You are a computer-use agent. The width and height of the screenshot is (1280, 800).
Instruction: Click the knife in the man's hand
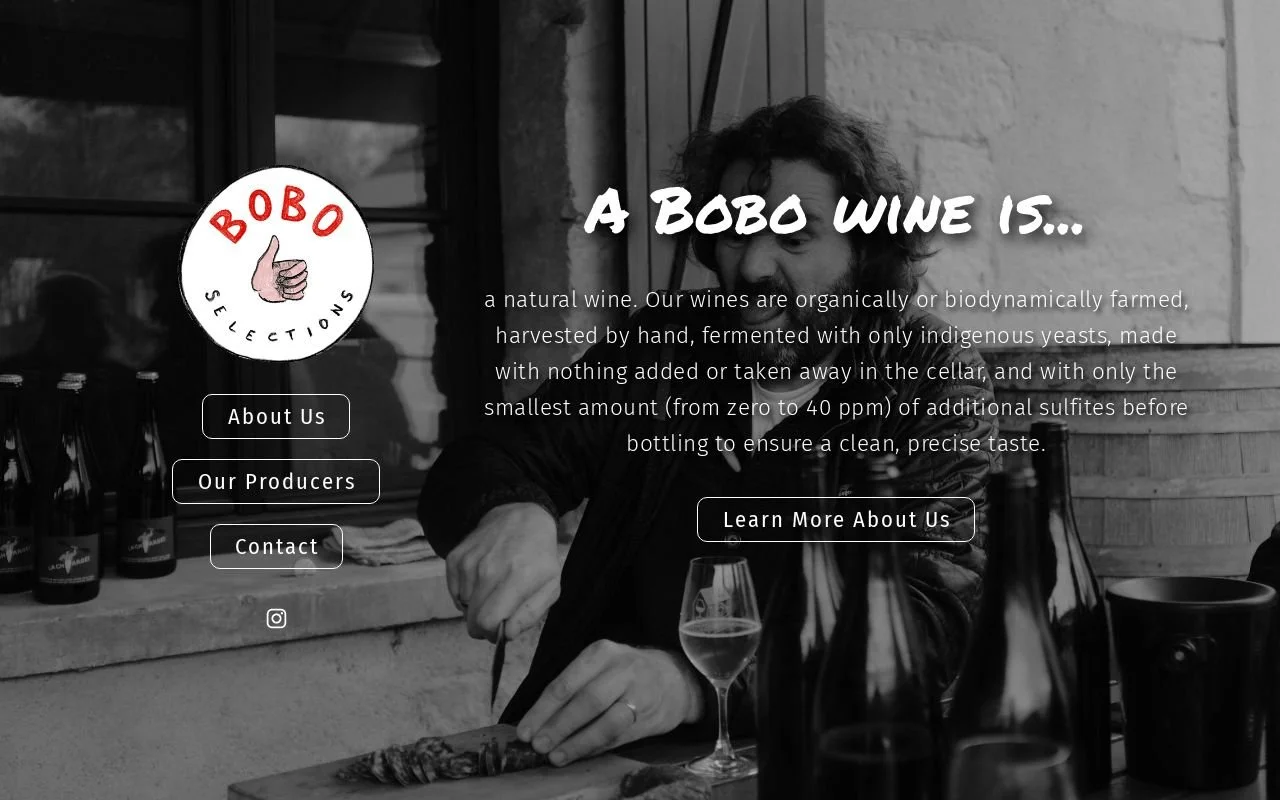tap(497, 665)
